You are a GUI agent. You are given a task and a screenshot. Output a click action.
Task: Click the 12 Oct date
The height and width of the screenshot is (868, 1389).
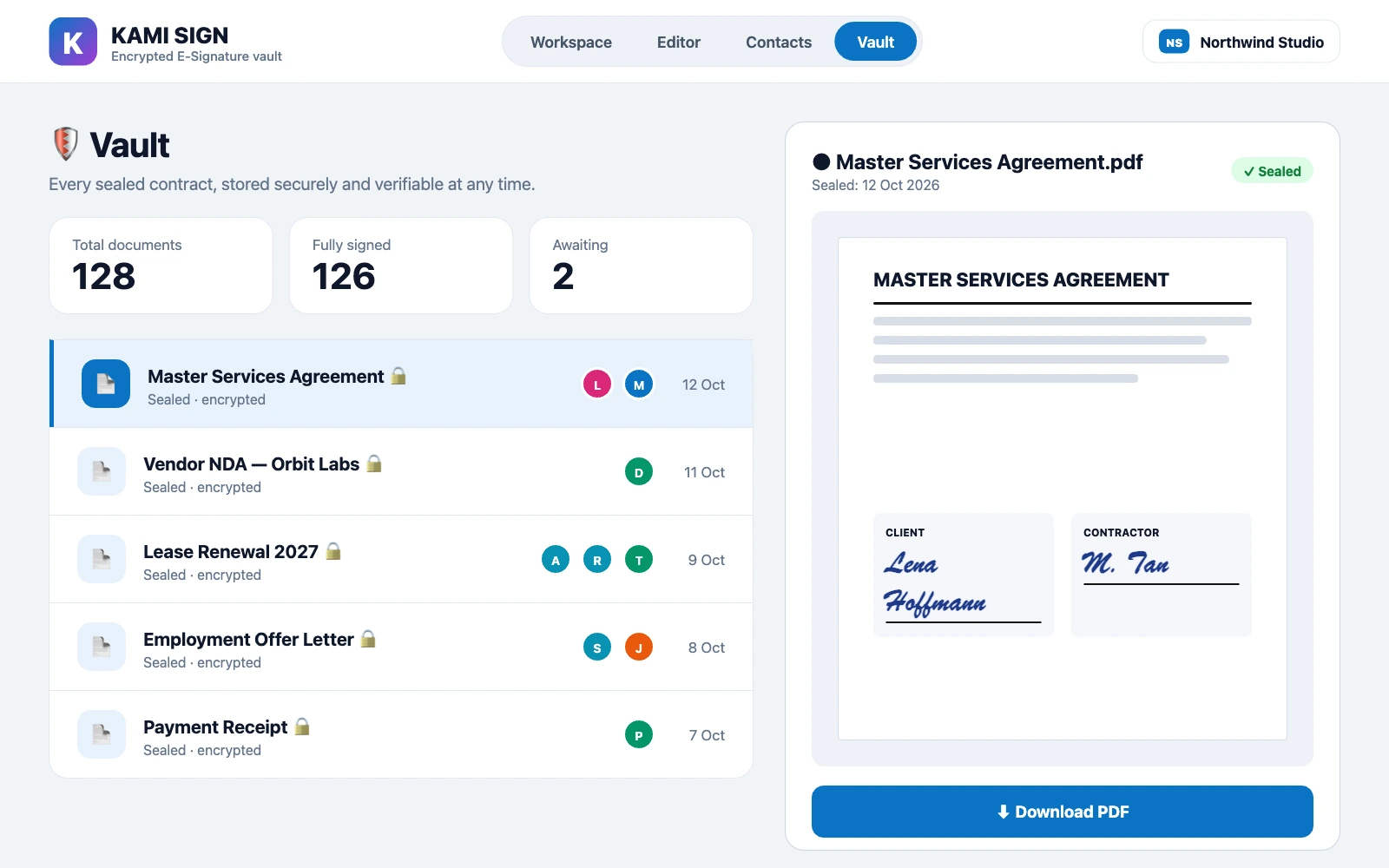click(703, 385)
